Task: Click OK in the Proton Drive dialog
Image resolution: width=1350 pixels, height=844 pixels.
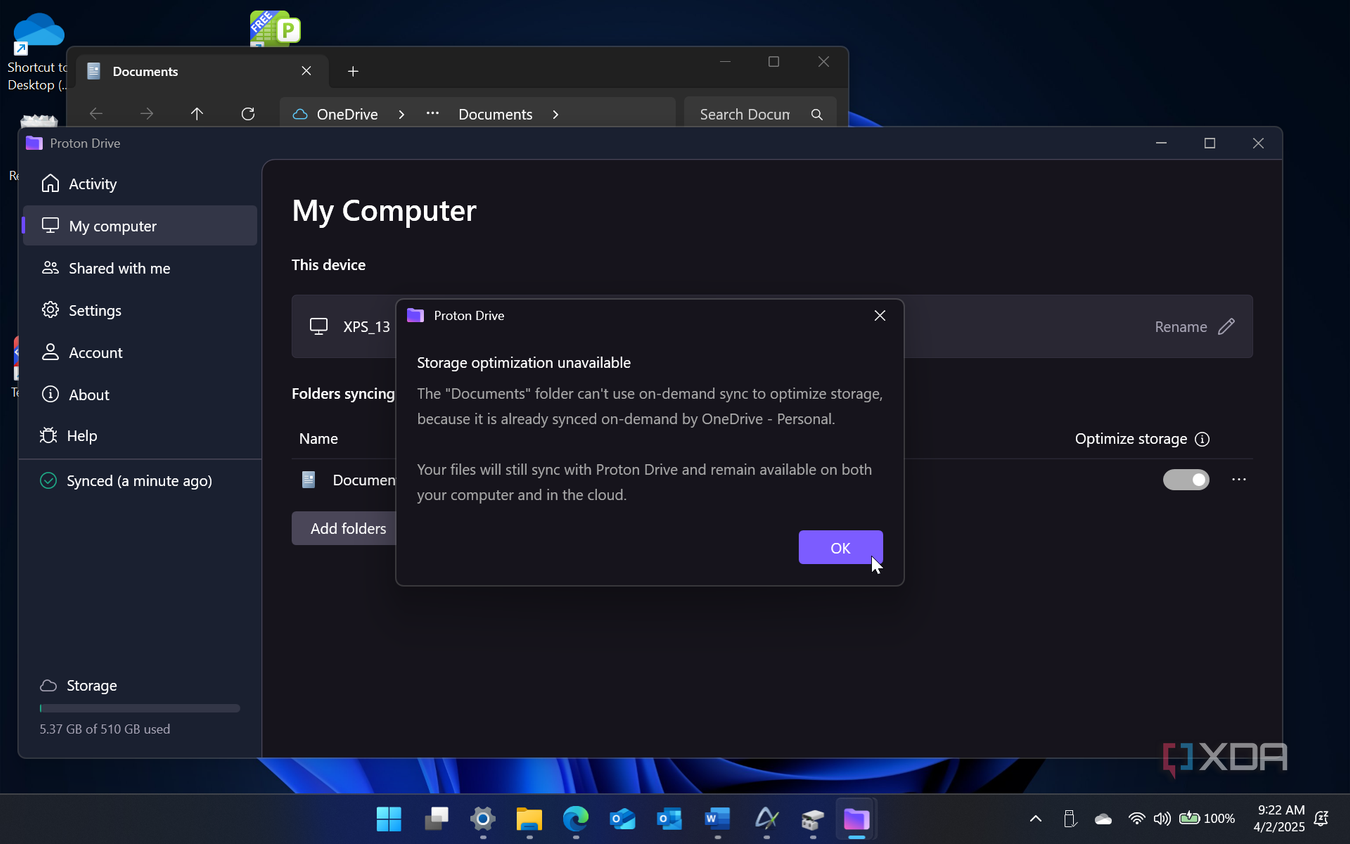Action: click(x=840, y=547)
